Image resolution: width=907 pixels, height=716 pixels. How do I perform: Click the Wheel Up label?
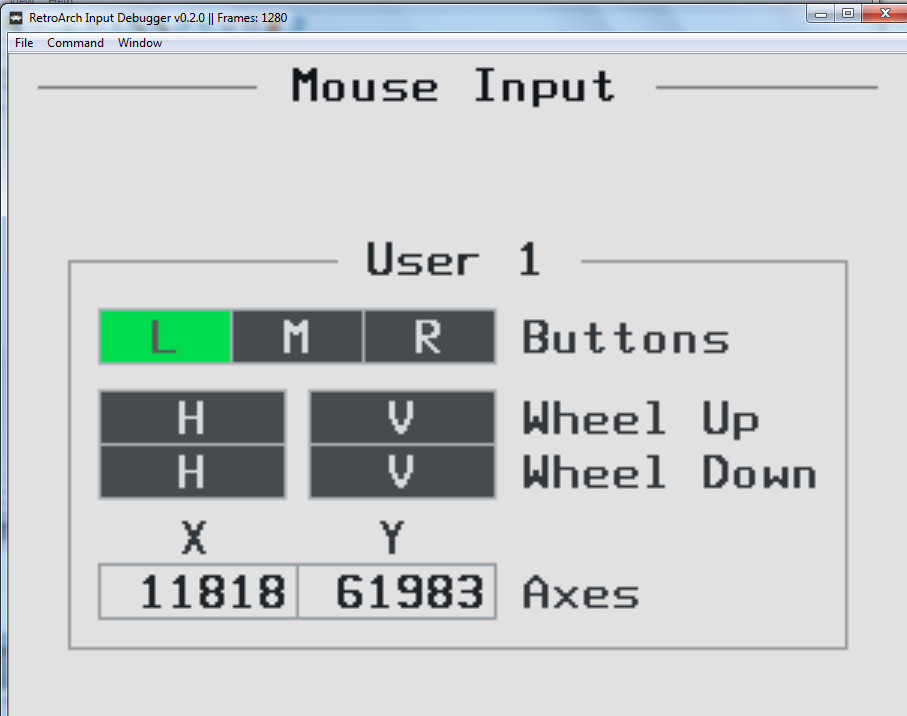point(641,418)
